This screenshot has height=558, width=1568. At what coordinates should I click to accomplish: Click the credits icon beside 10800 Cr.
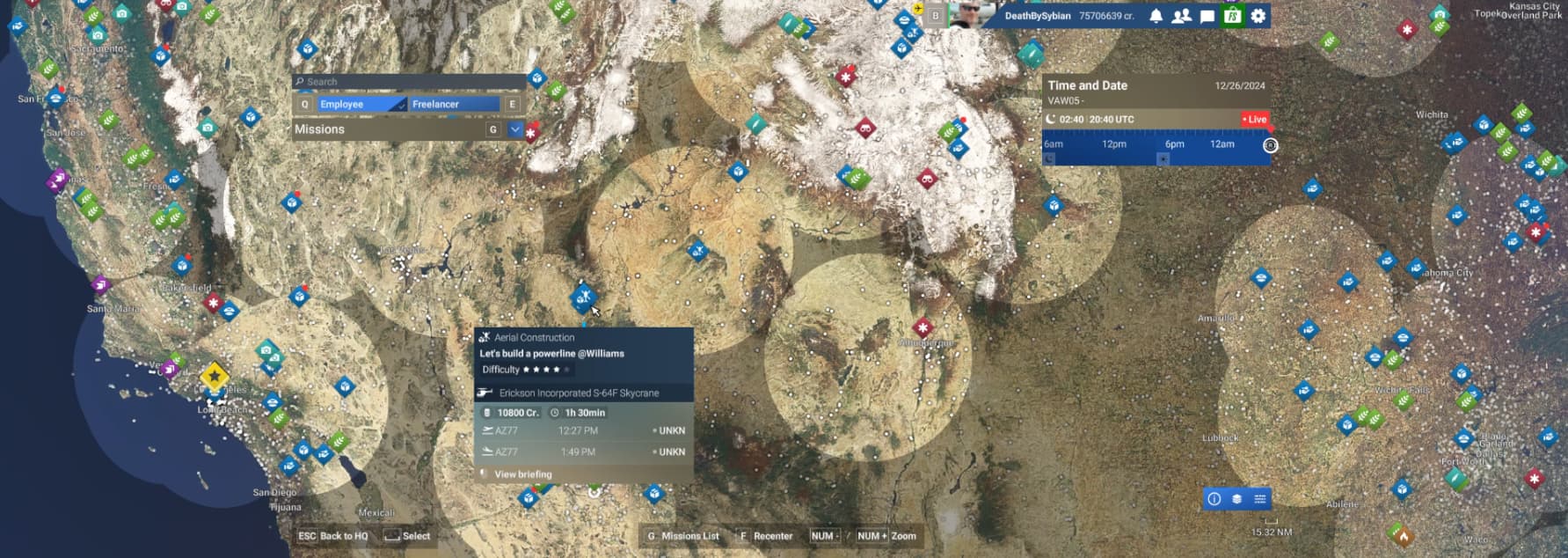[x=487, y=412]
